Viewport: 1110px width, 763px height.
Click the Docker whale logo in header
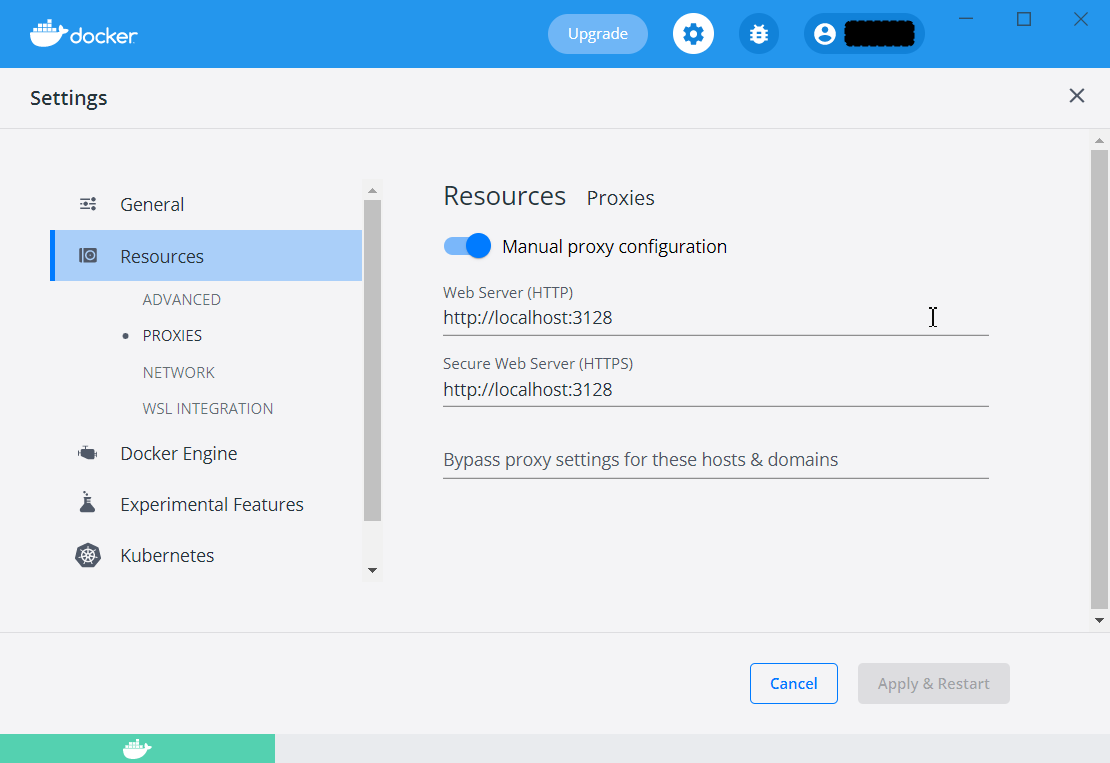tap(84, 34)
